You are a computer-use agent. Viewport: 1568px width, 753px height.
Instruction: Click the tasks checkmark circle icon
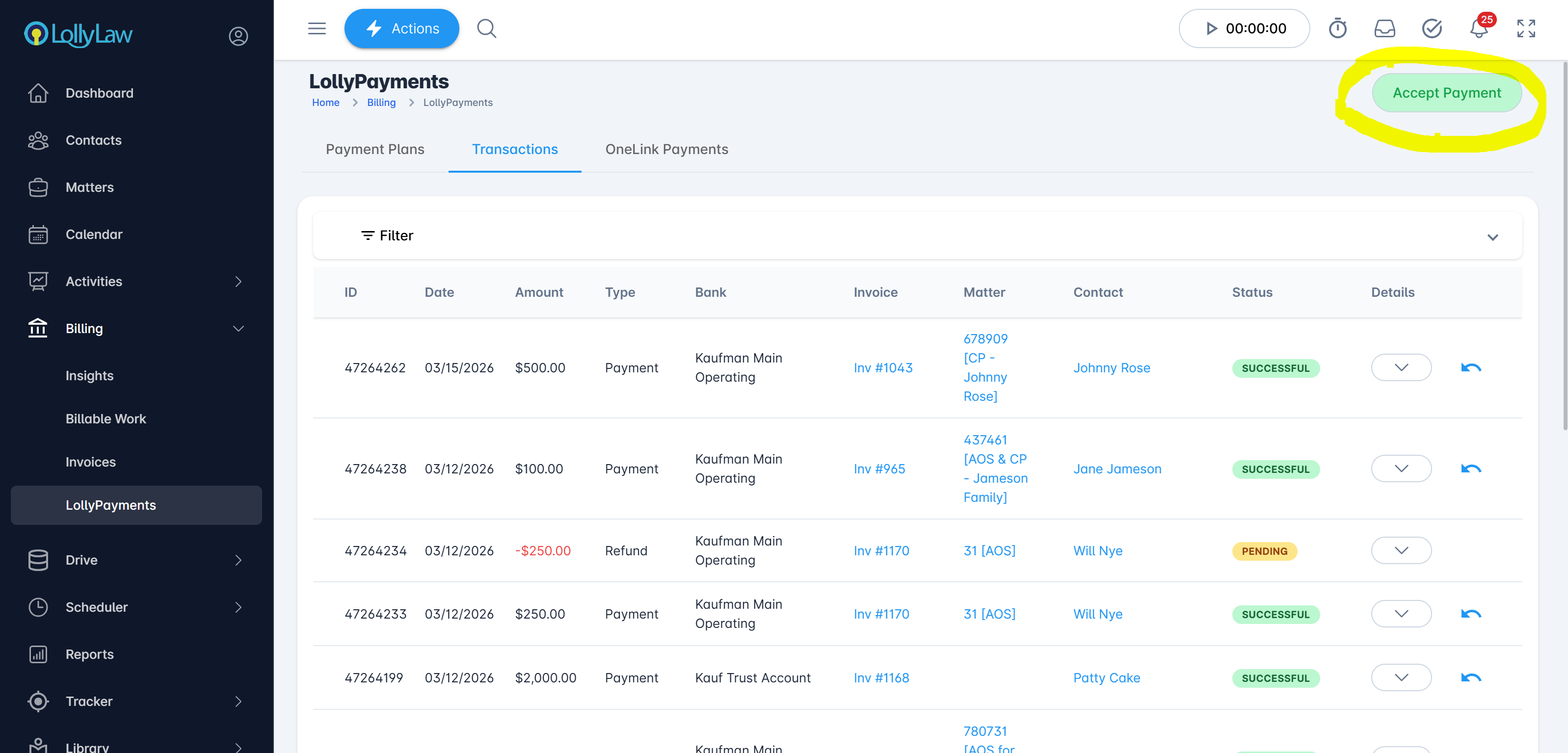(x=1432, y=28)
